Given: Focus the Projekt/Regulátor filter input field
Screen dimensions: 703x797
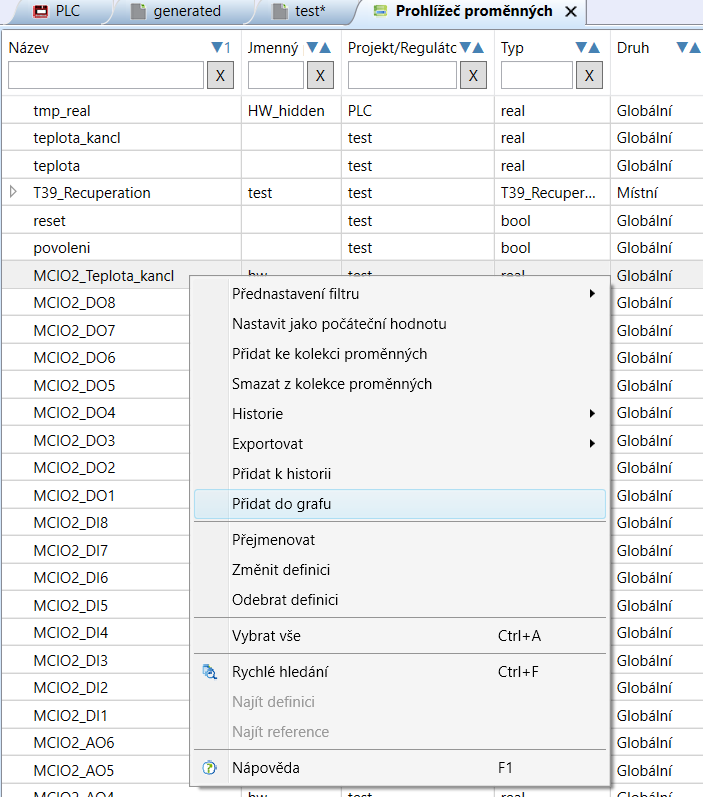Looking at the screenshot, I should [x=402, y=76].
